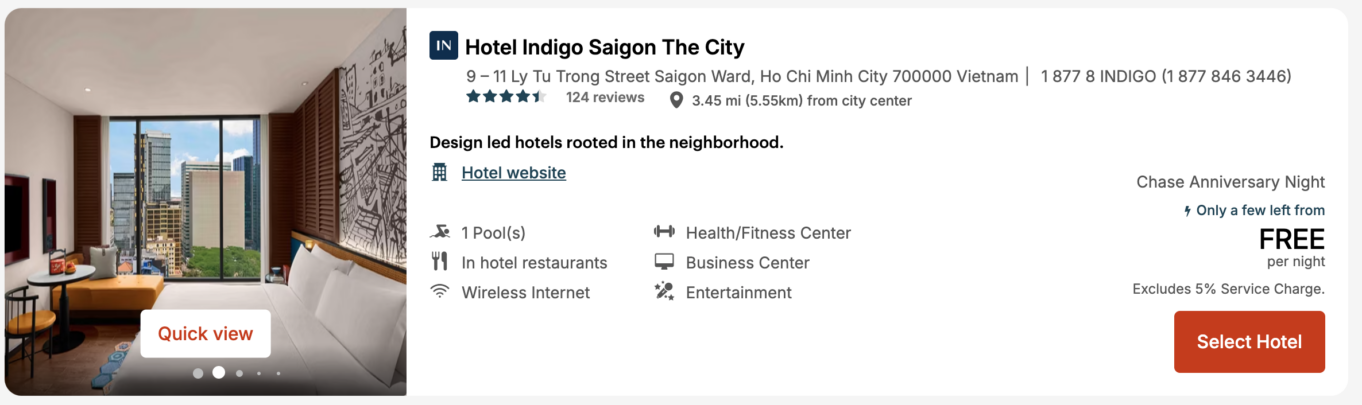The image size is (1362, 405).
Task: Jump to the last carousel dot
Action: click(x=278, y=373)
